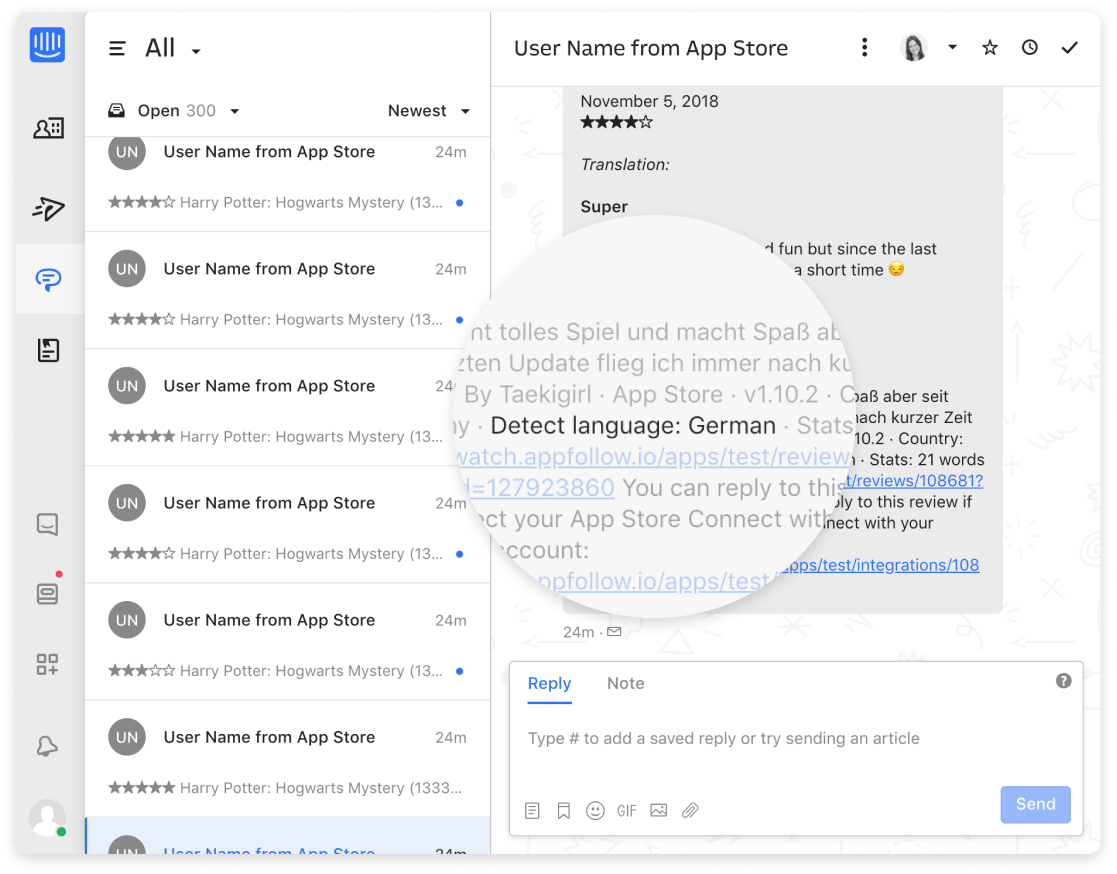Open the App Store grid icon
The height and width of the screenshot is (874, 1117).
click(47, 664)
